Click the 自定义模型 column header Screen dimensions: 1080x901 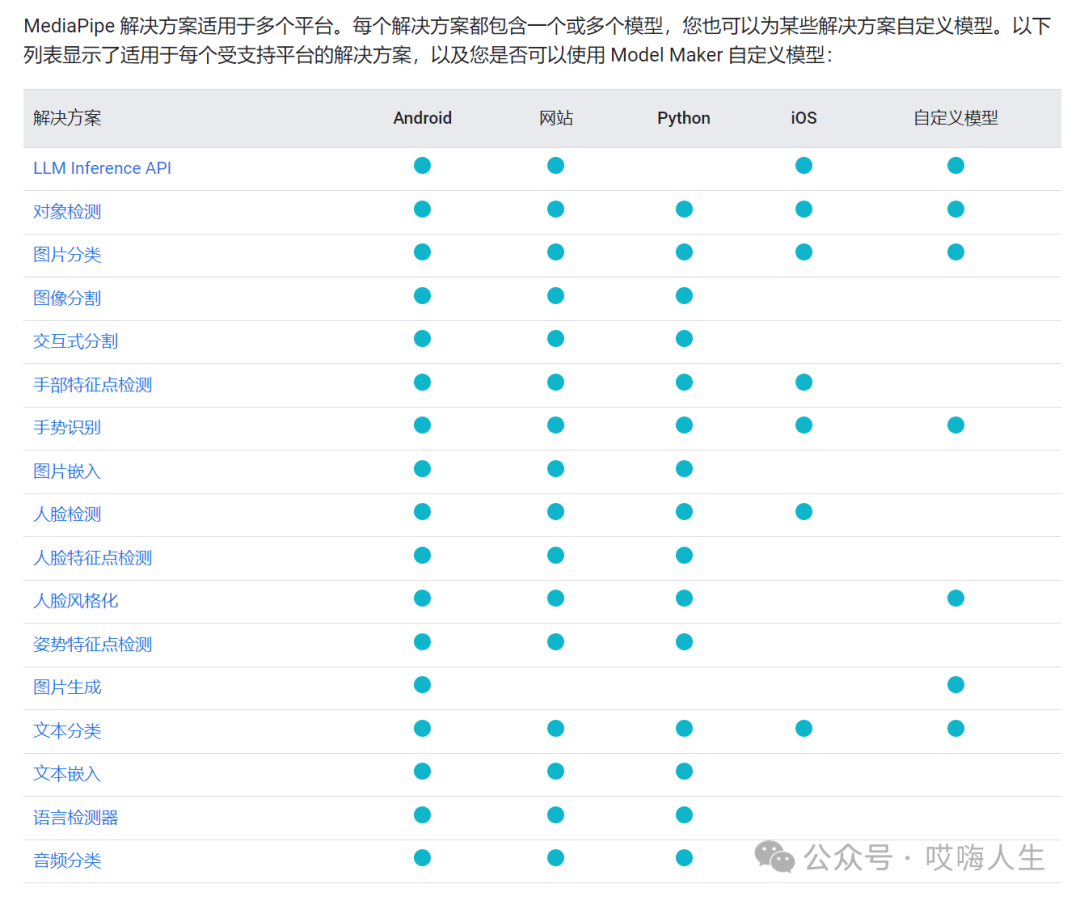coord(955,118)
